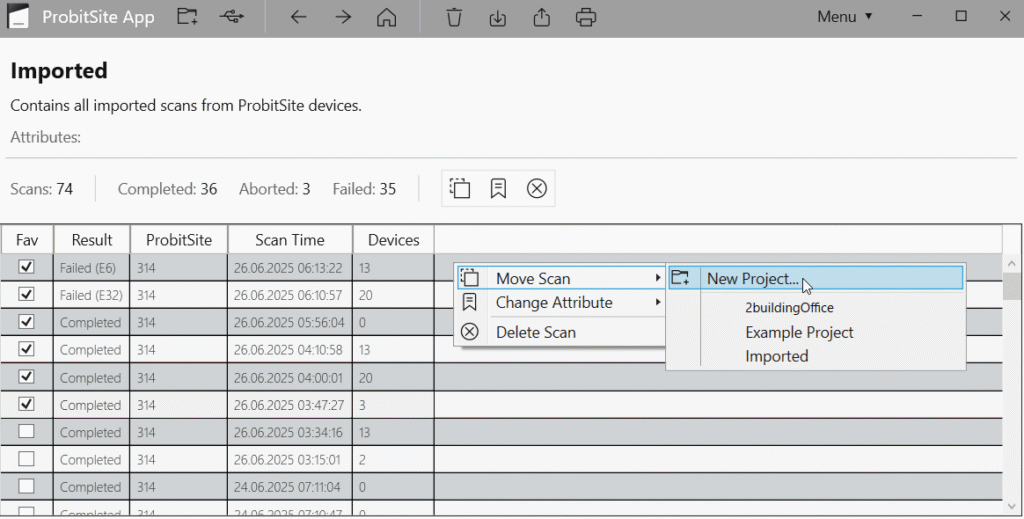This screenshot has width=1024, height=519.
Task: Go back with the left arrow
Action: pos(298,17)
